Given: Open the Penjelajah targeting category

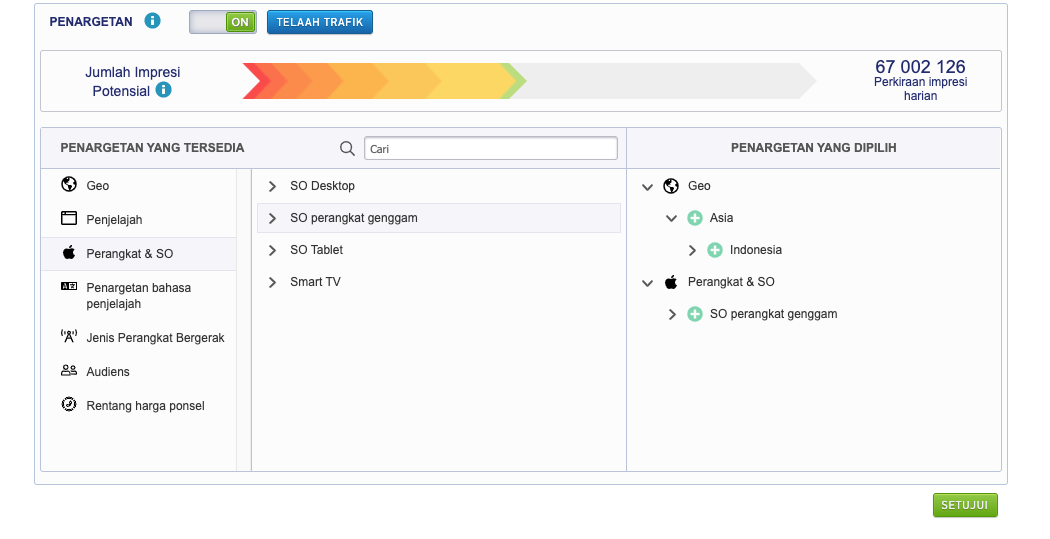Looking at the screenshot, I should (x=114, y=219).
